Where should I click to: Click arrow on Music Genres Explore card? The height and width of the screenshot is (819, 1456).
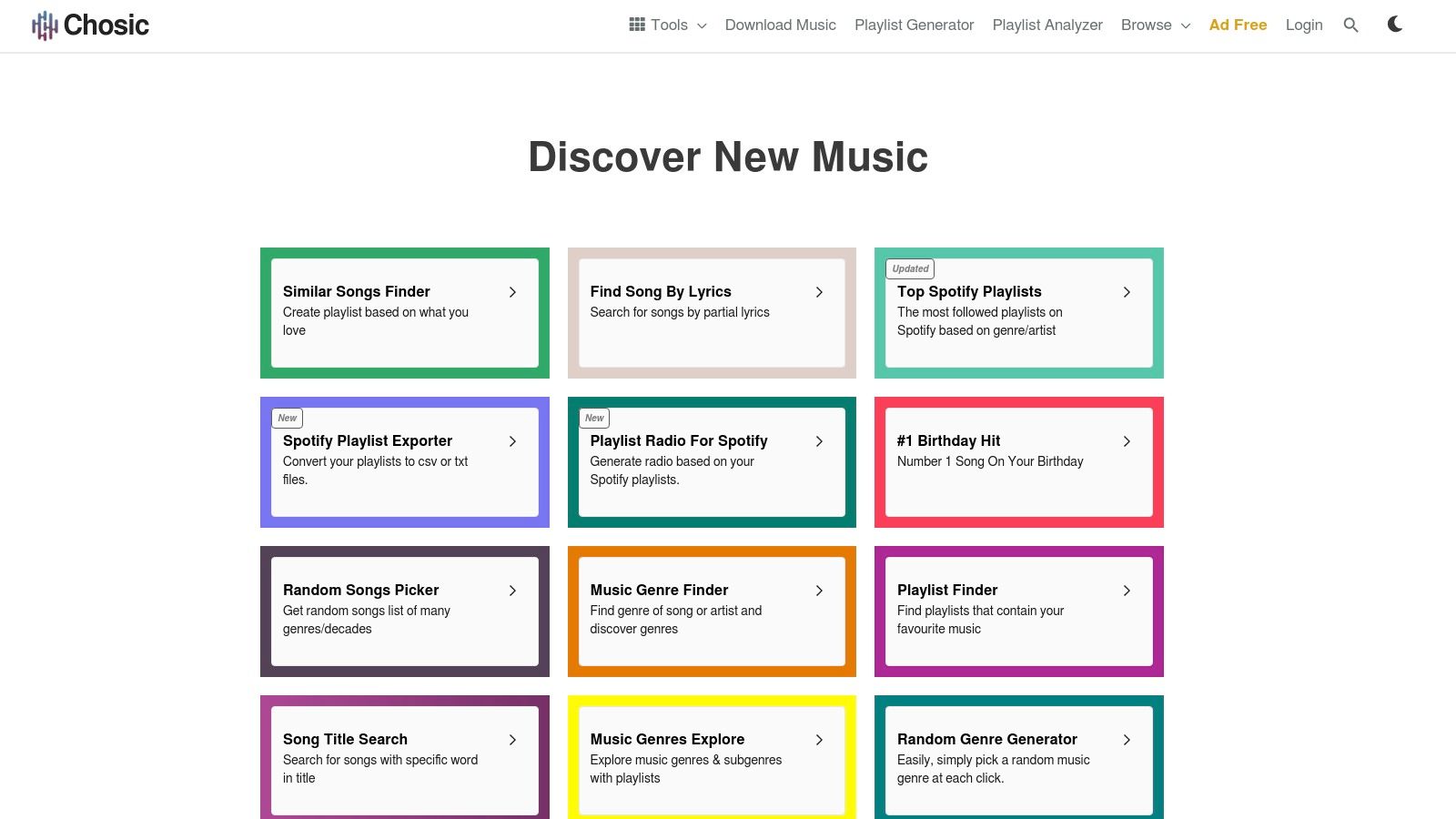click(819, 740)
